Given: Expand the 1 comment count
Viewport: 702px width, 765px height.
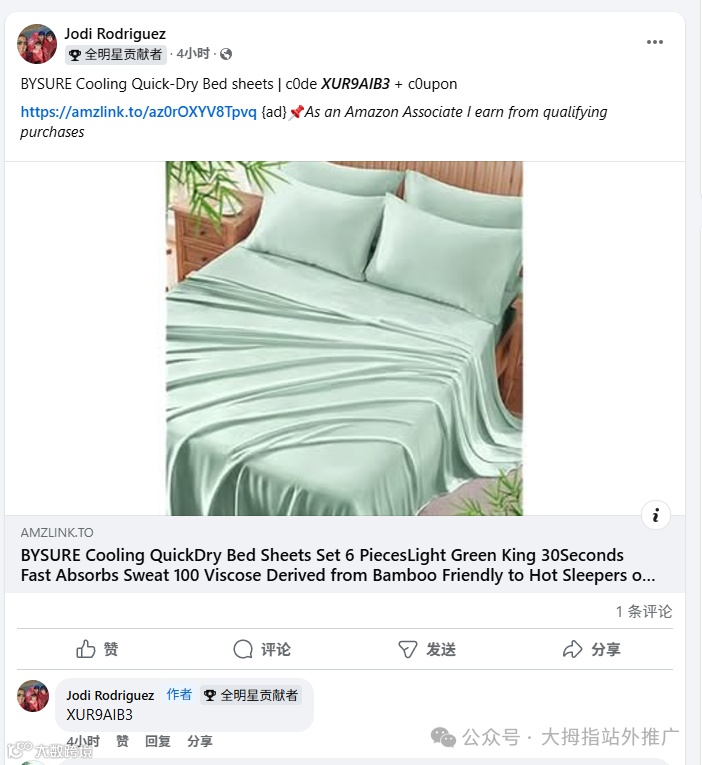Looking at the screenshot, I should (644, 611).
